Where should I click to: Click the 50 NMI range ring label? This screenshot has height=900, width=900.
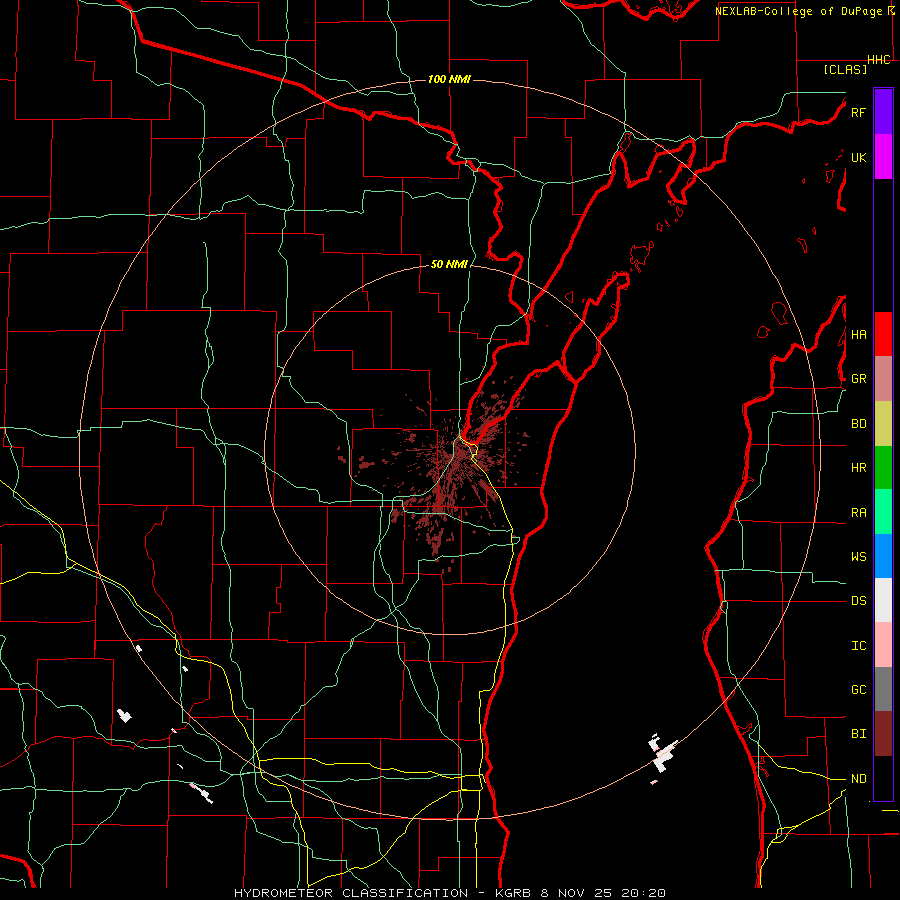(449, 265)
